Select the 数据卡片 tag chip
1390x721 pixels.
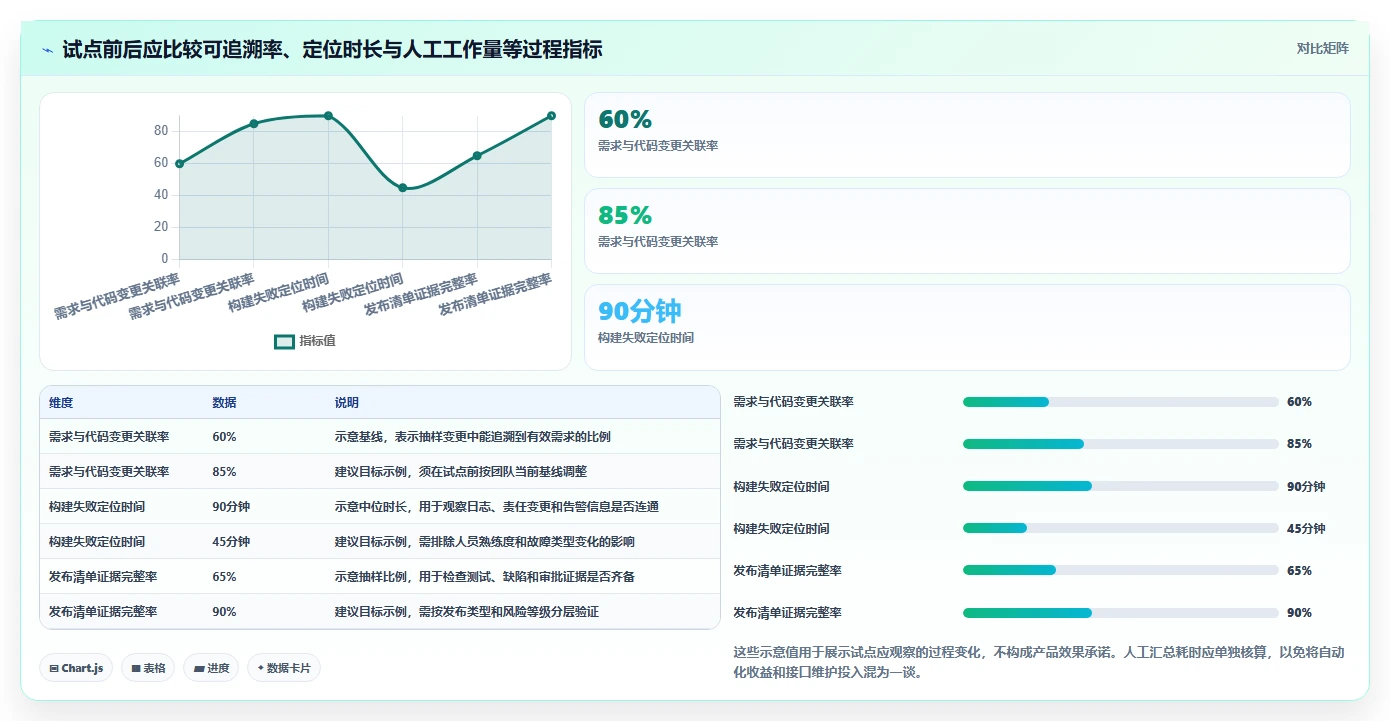coord(284,668)
